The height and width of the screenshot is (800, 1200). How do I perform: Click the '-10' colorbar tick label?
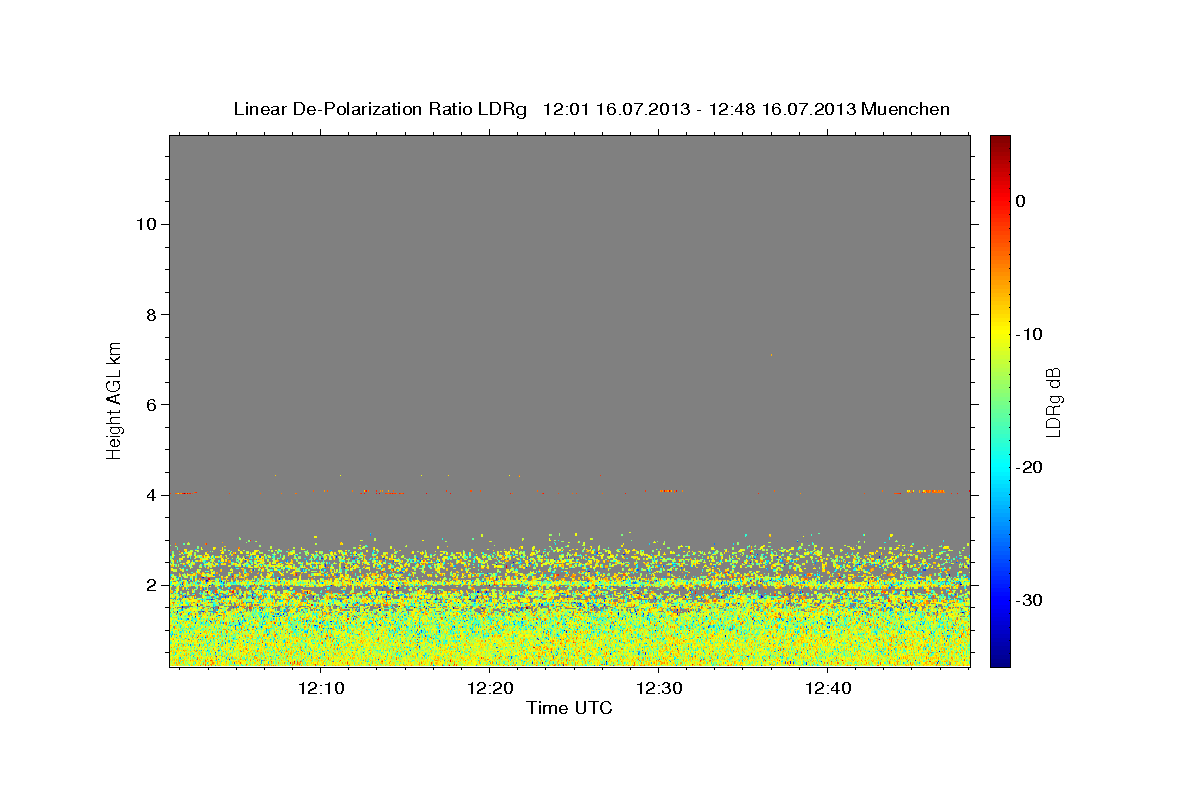click(x=1030, y=334)
